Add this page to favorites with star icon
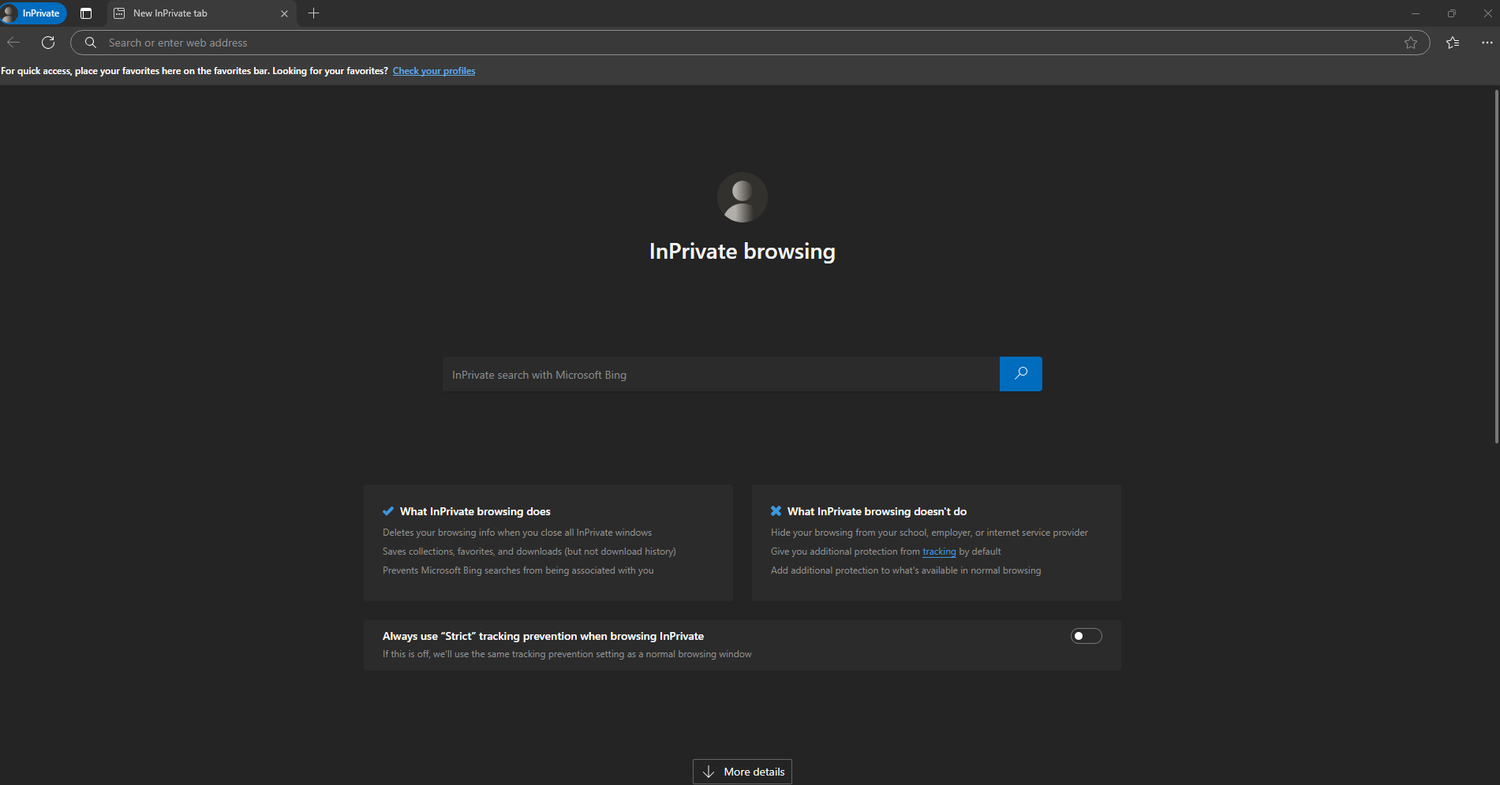Image resolution: width=1500 pixels, height=785 pixels. (1411, 43)
